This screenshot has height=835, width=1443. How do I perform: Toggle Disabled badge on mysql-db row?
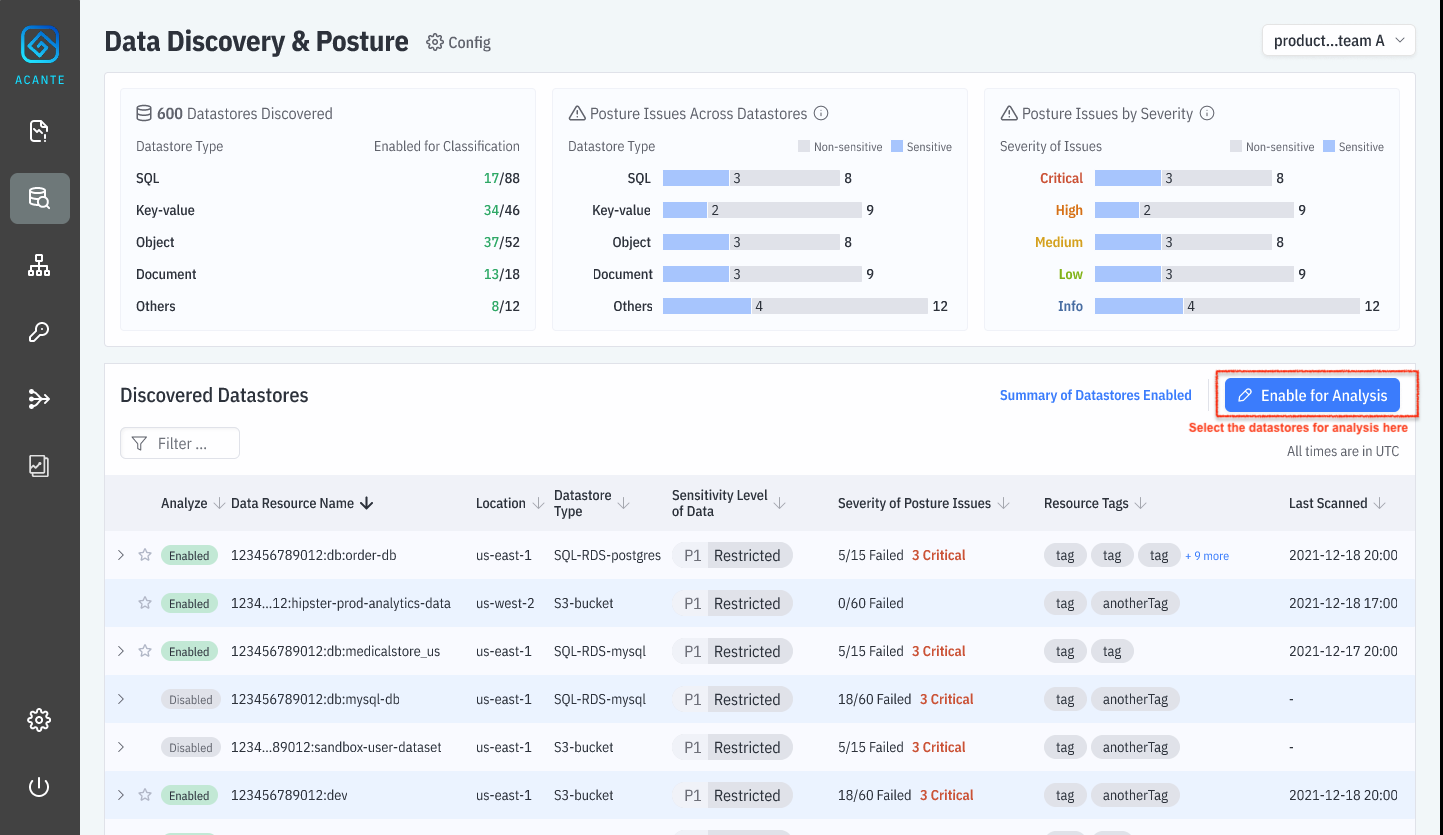[x=190, y=699]
